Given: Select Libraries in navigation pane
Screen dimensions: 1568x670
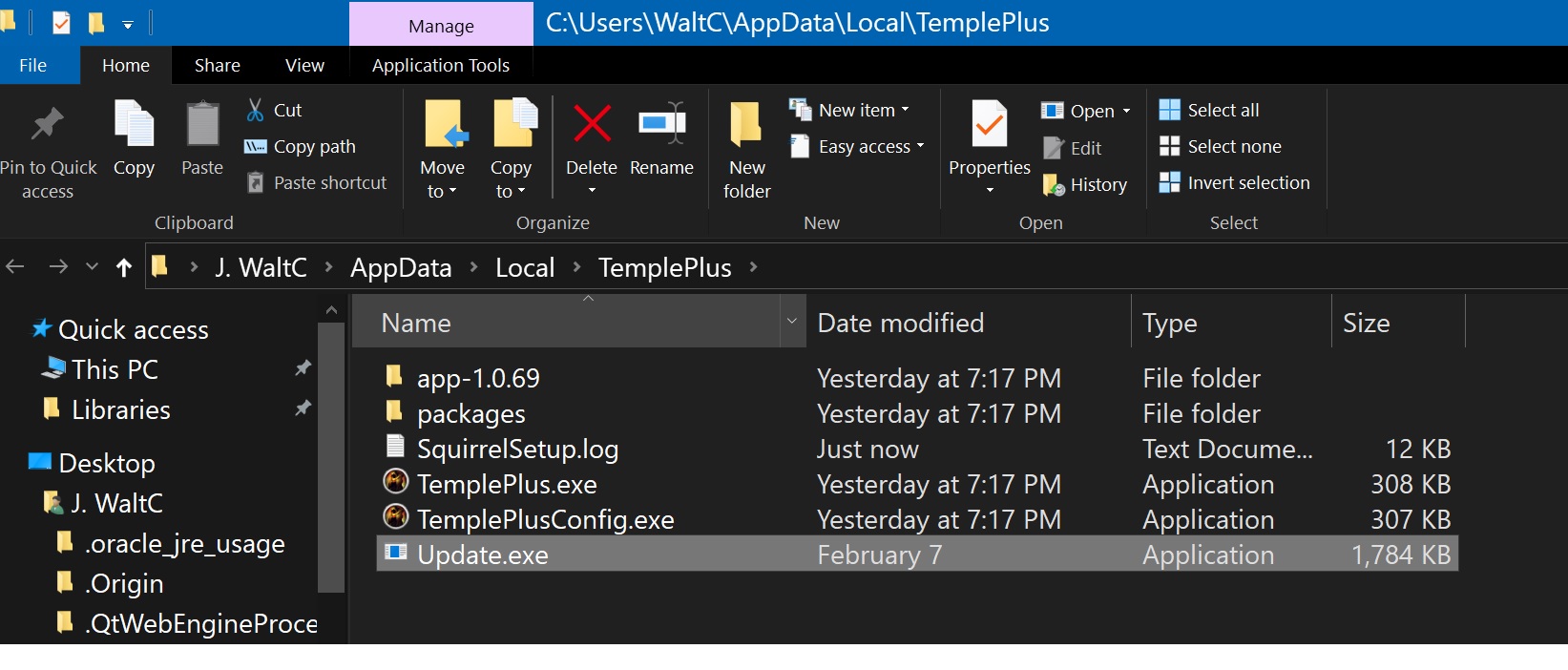Looking at the screenshot, I should 108,409.
